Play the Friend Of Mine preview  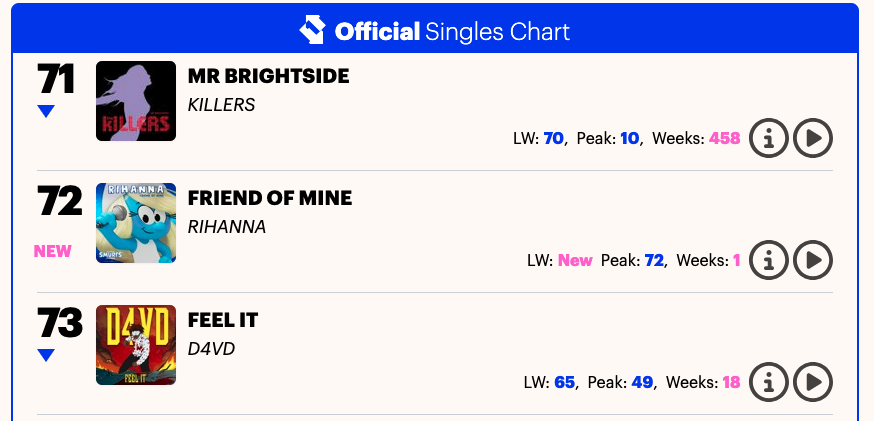[813, 260]
